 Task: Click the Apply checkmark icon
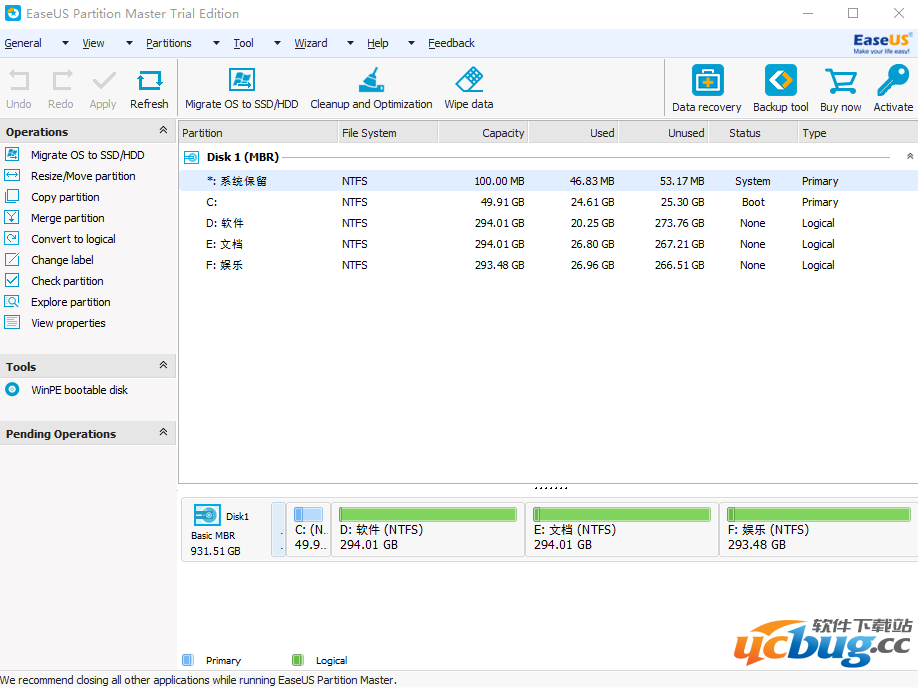click(104, 80)
